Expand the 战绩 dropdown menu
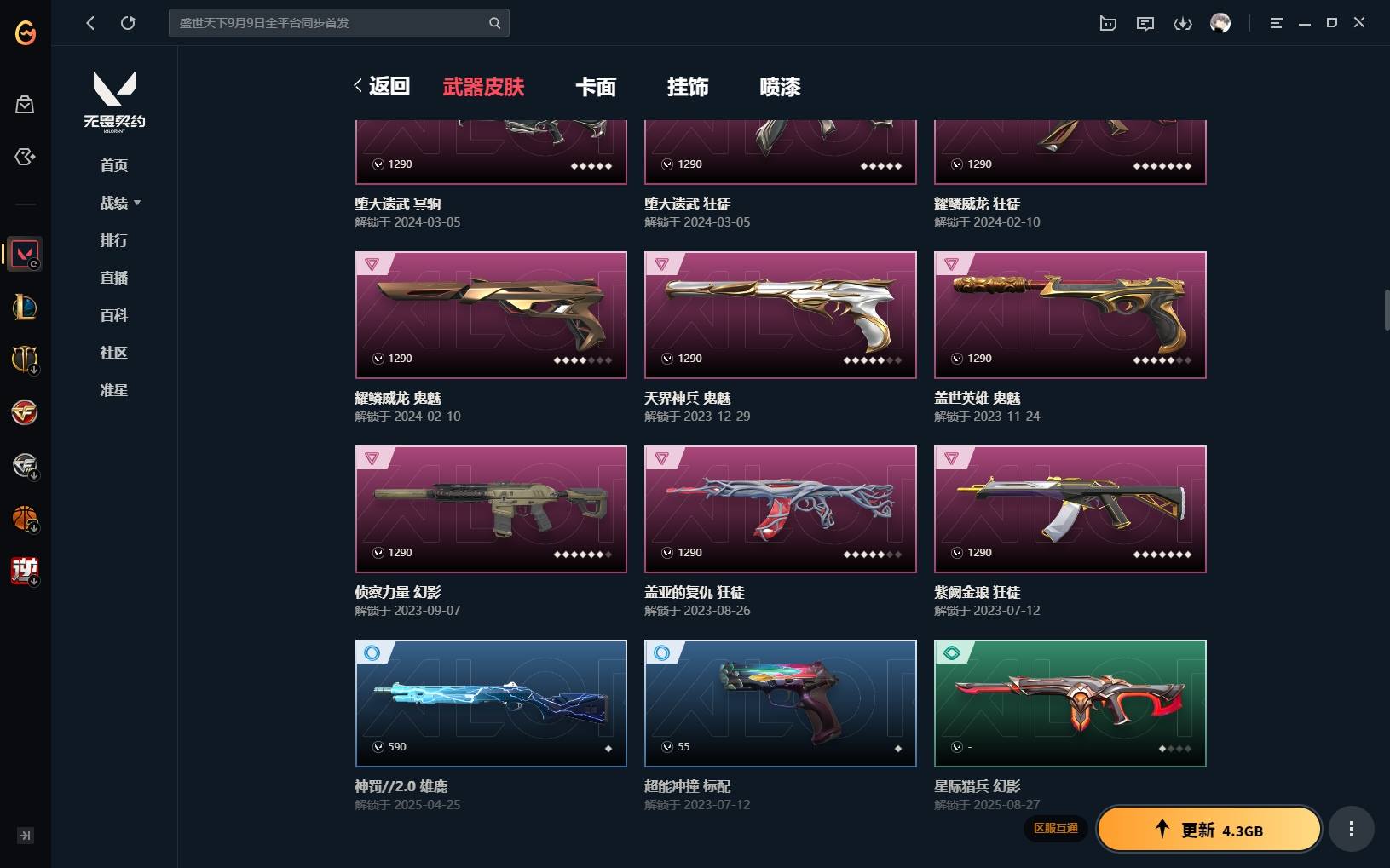The height and width of the screenshot is (868, 1390). 120,203
